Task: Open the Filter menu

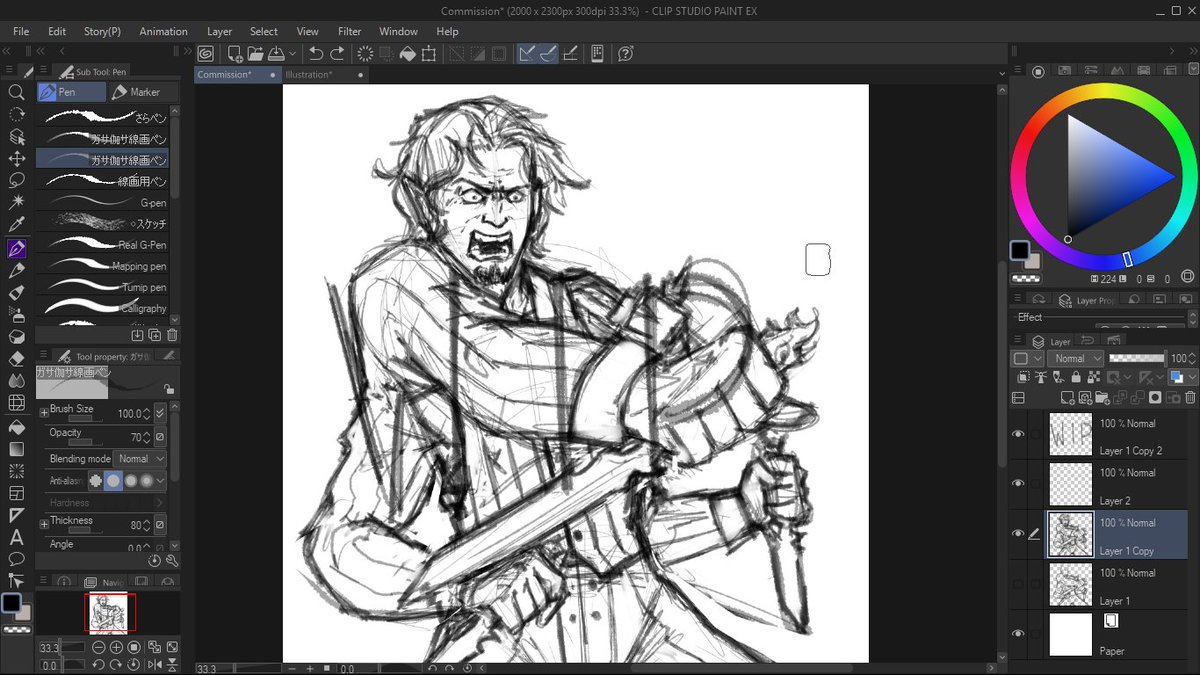Action: click(350, 32)
